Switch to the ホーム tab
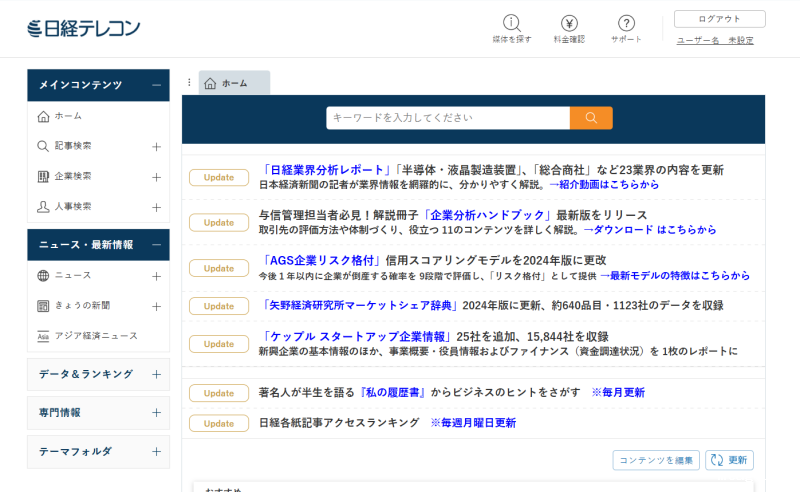Image resolution: width=800 pixels, height=492 pixels. pyautogui.click(x=234, y=83)
